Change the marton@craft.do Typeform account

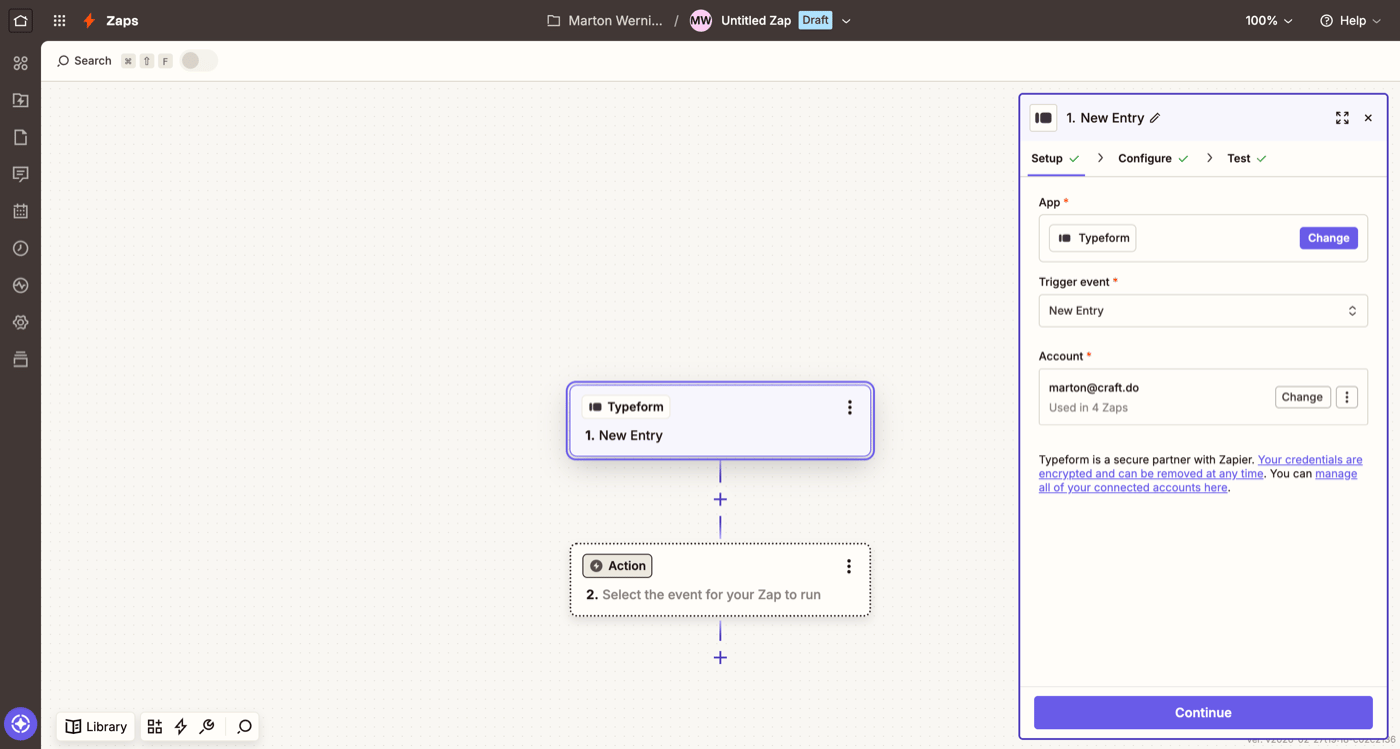pos(1302,396)
